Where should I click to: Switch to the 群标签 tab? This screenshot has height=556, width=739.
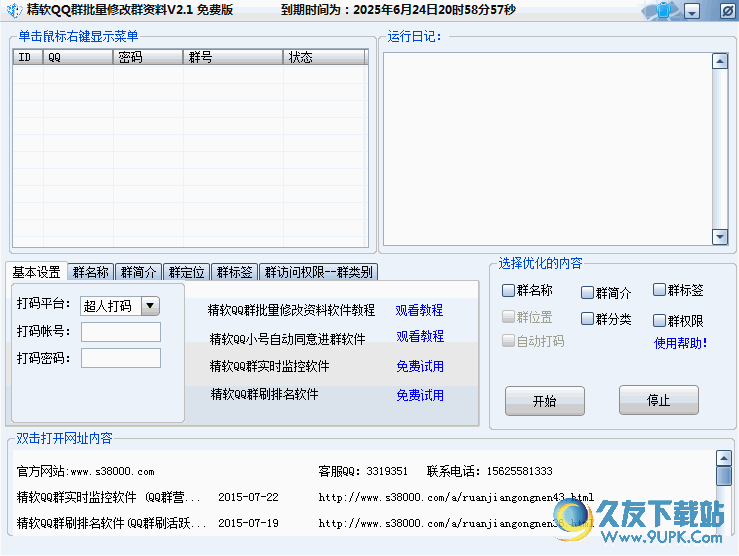point(235,272)
